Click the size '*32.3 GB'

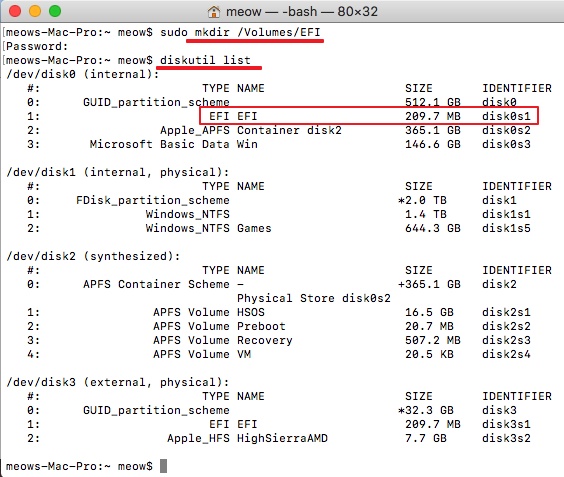(x=426, y=410)
